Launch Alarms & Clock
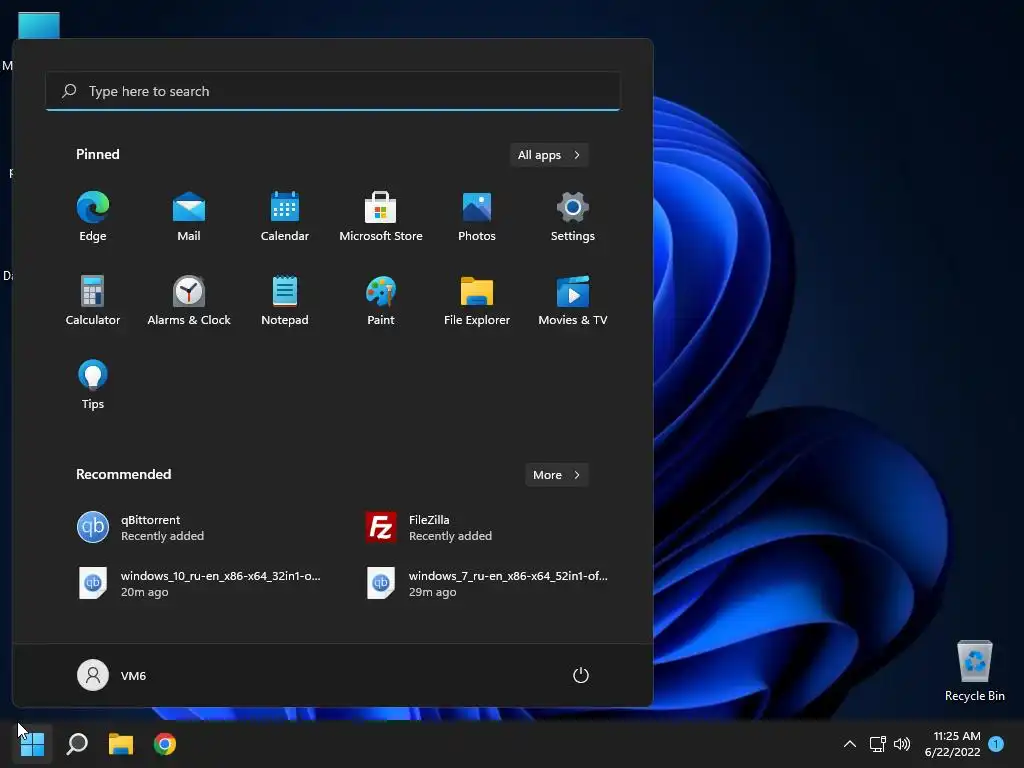Viewport: 1024px width, 768px height. pyautogui.click(x=189, y=300)
